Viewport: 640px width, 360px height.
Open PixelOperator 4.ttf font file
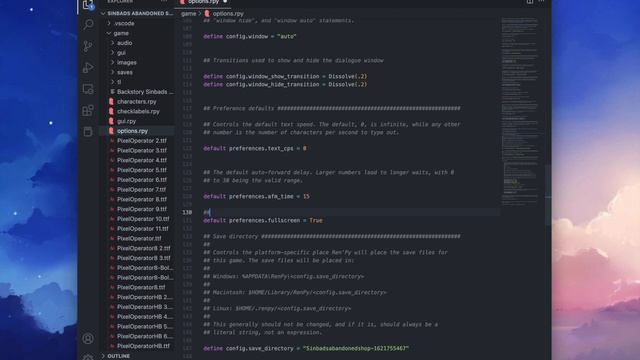pos(138,160)
